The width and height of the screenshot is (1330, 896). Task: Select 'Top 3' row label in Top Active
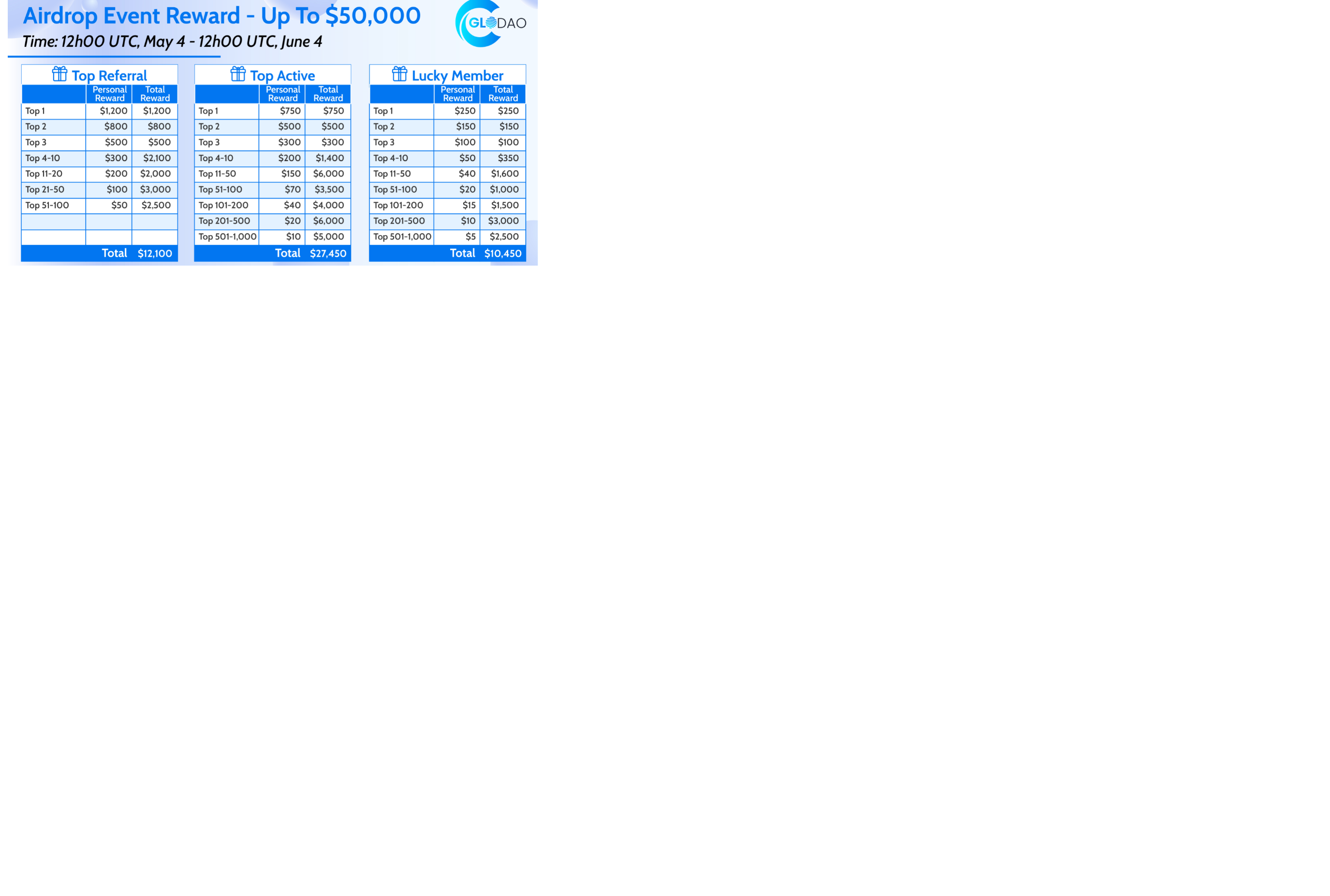coord(209,142)
